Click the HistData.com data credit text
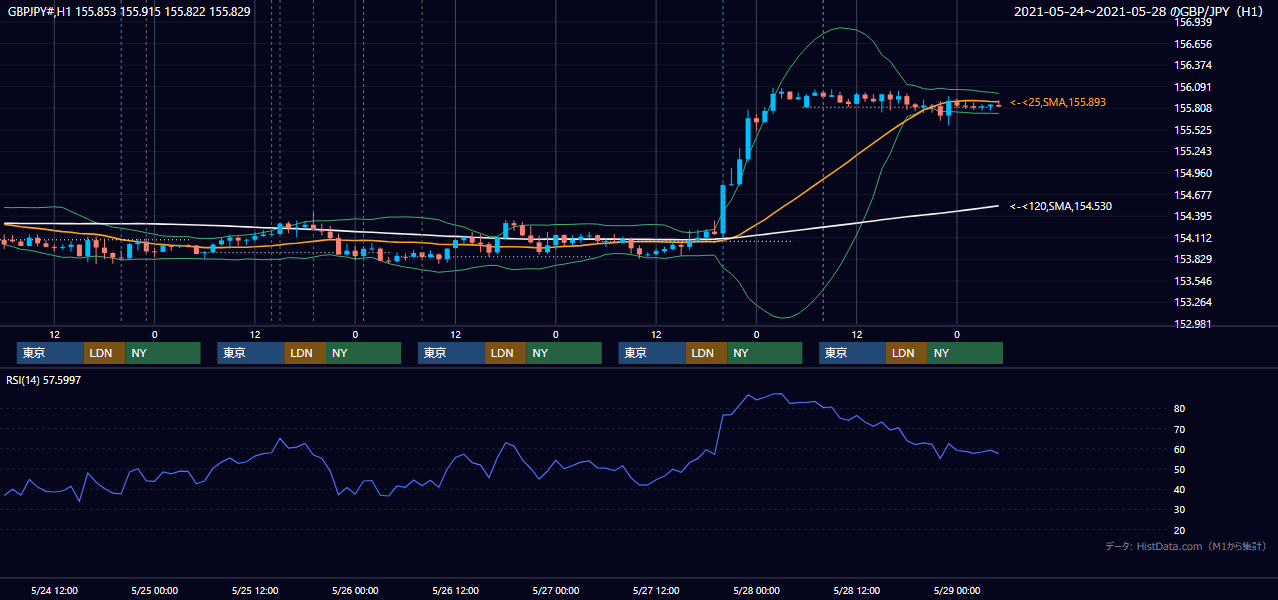This screenshot has height=600, width=1278. pos(1186,546)
